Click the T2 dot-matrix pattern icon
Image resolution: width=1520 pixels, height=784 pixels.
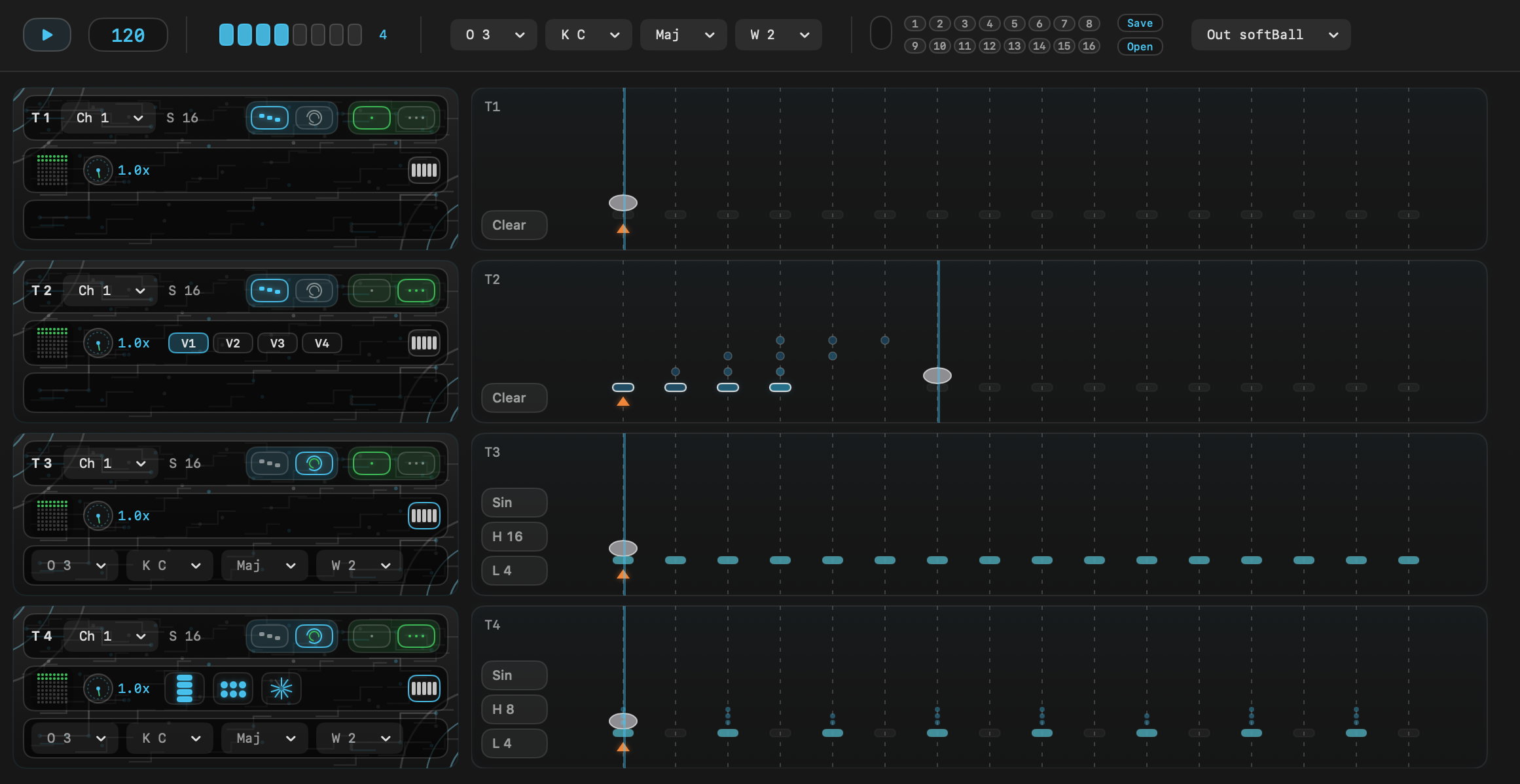click(x=52, y=343)
